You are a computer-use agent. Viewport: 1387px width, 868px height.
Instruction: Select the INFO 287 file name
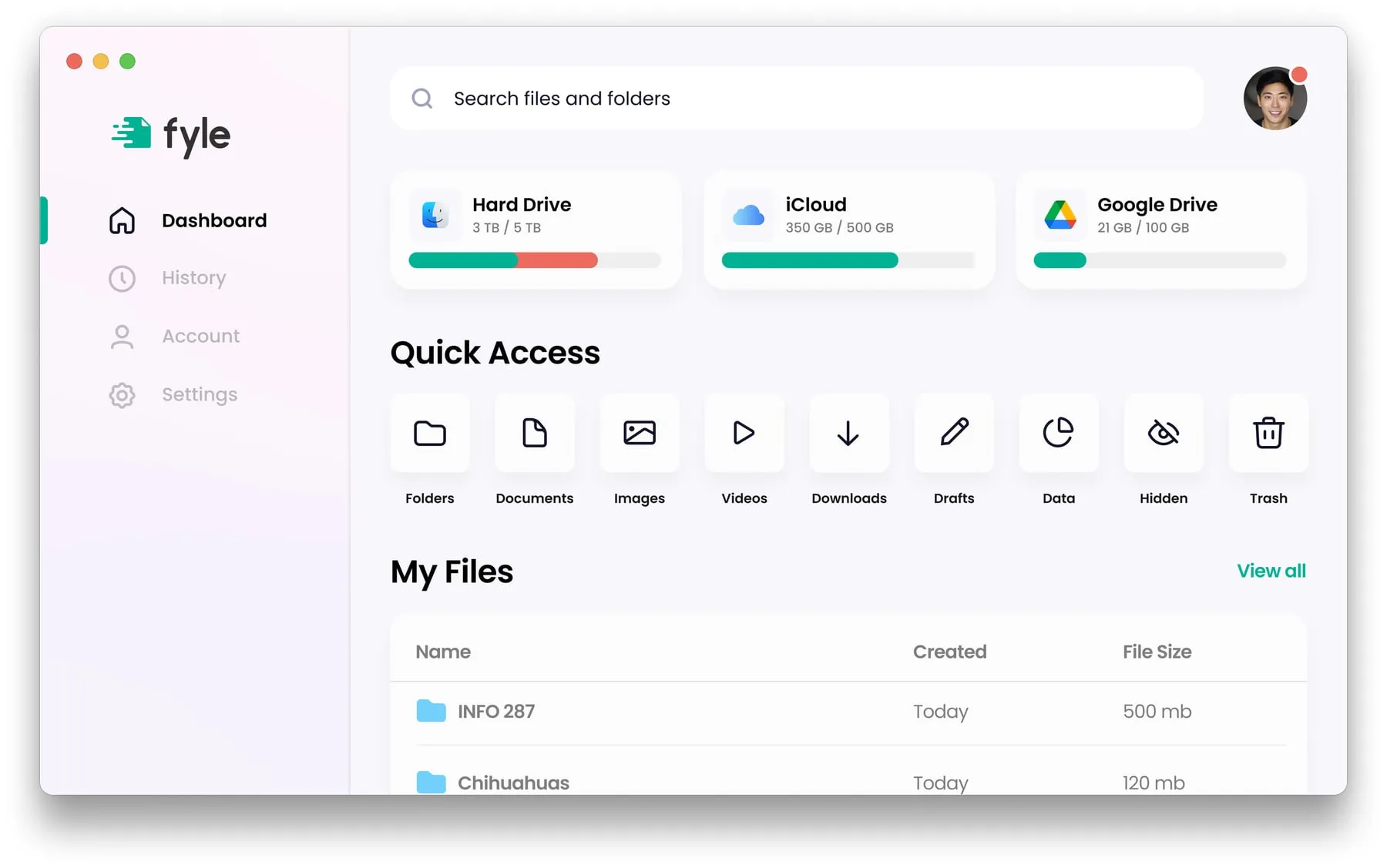coord(496,711)
